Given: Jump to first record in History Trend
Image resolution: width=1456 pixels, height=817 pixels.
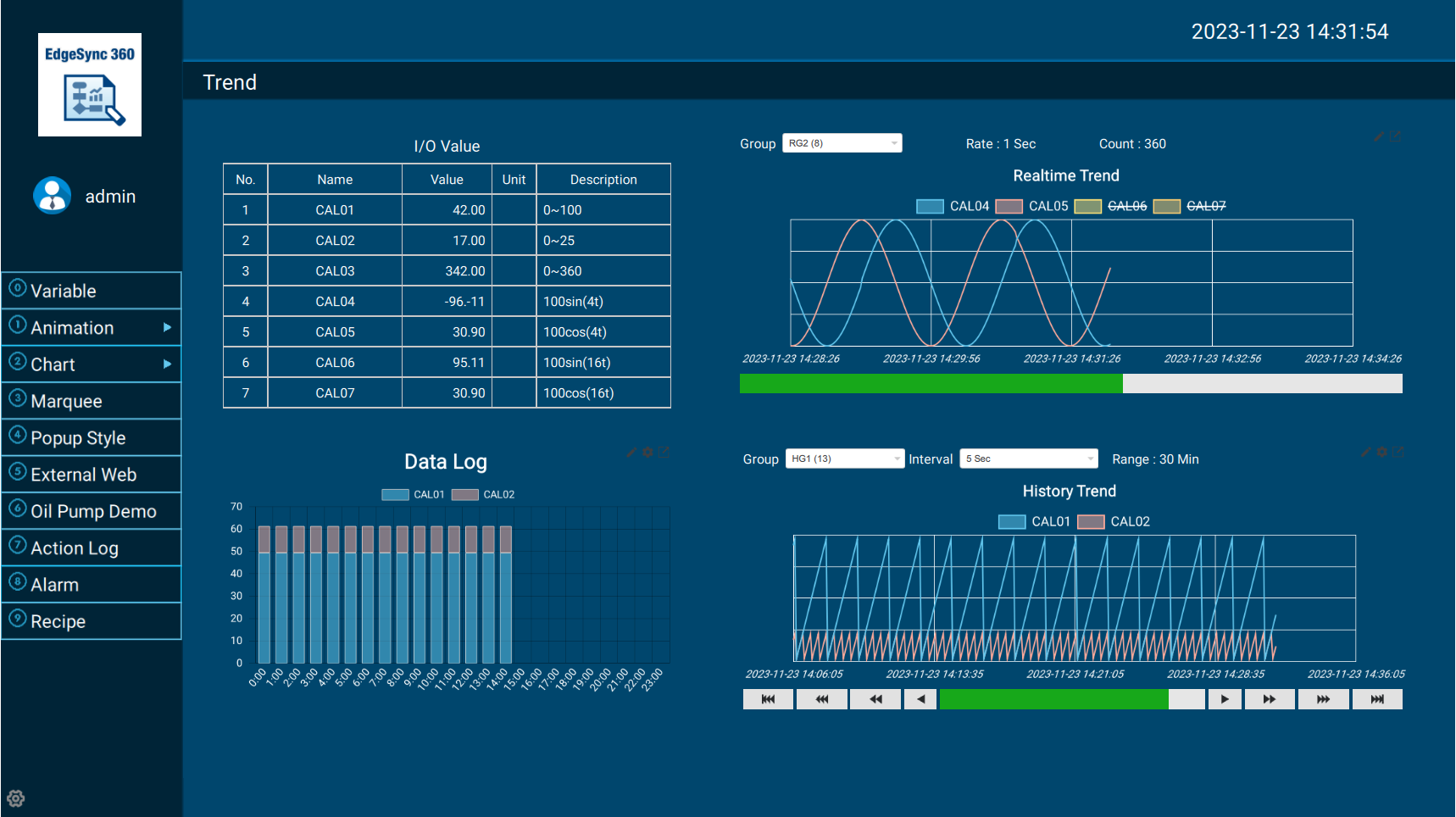Looking at the screenshot, I should (x=768, y=699).
